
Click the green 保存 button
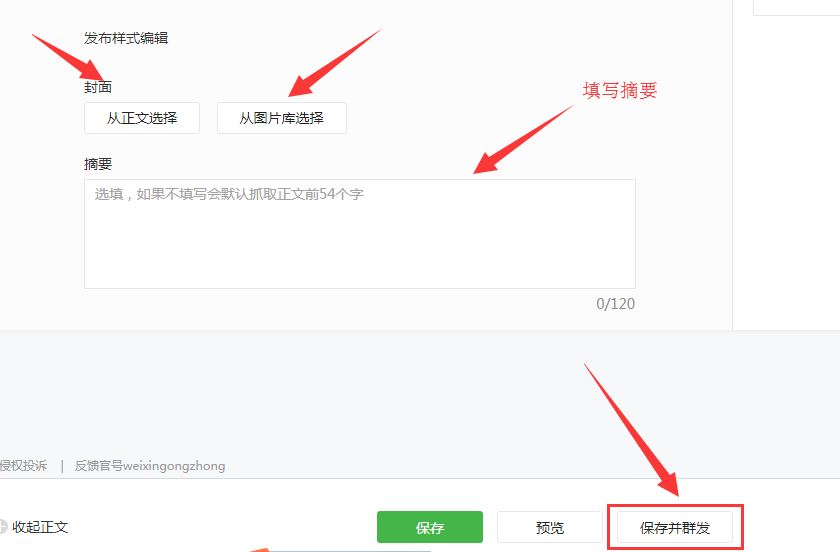[x=430, y=527]
